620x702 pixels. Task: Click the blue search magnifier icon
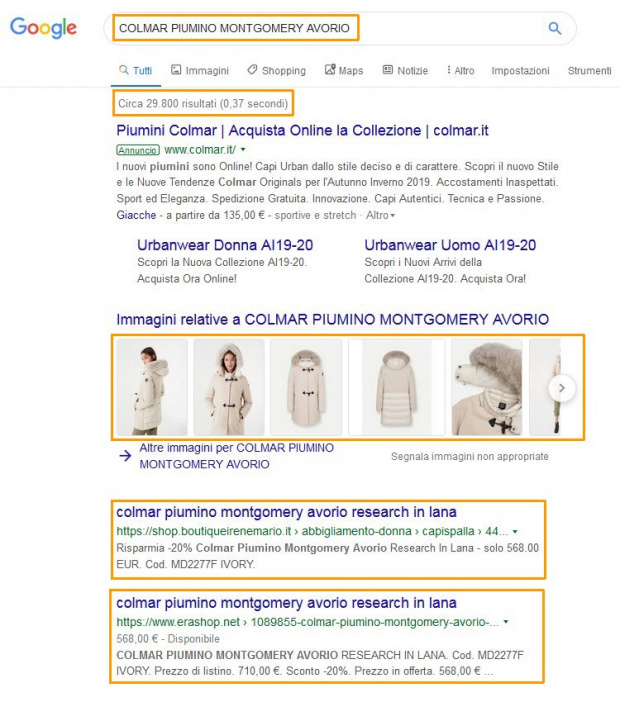(x=555, y=28)
